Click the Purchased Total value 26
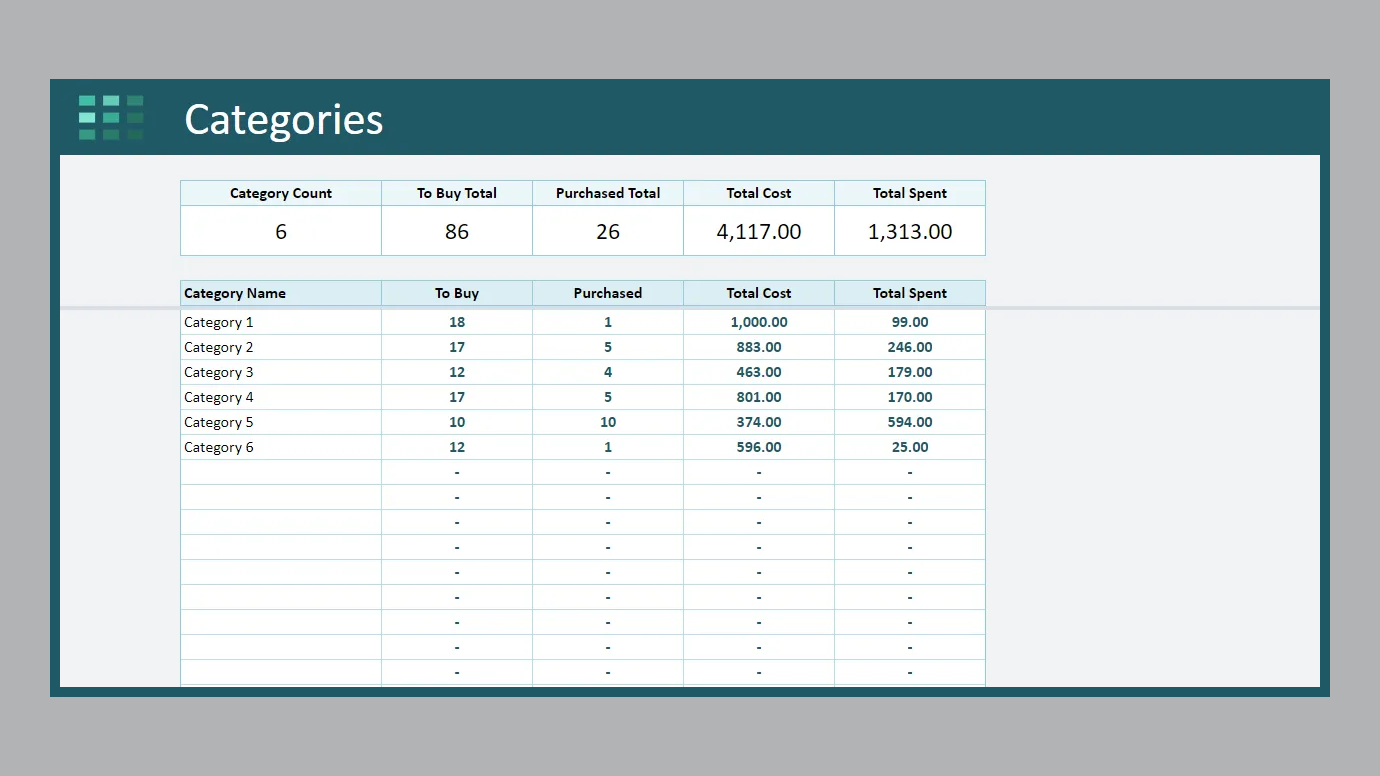The height and width of the screenshot is (776, 1380). click(608, 231)
